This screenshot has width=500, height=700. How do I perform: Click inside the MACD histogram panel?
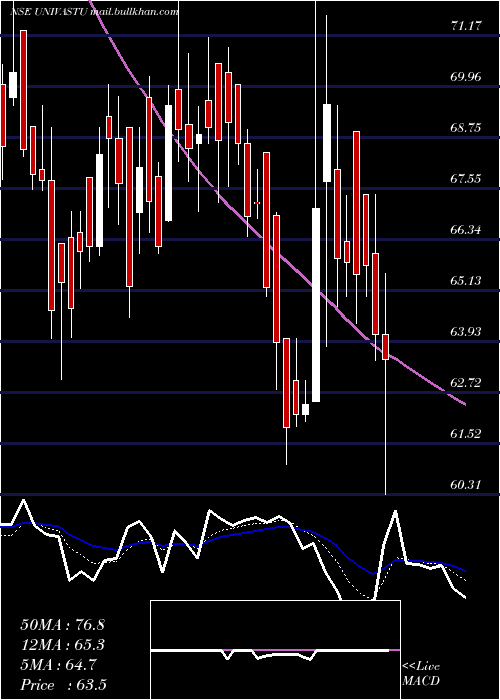[275, 650]
